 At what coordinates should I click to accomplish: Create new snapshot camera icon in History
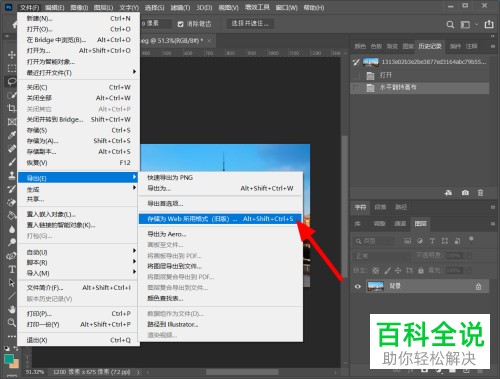pos(465,193)
